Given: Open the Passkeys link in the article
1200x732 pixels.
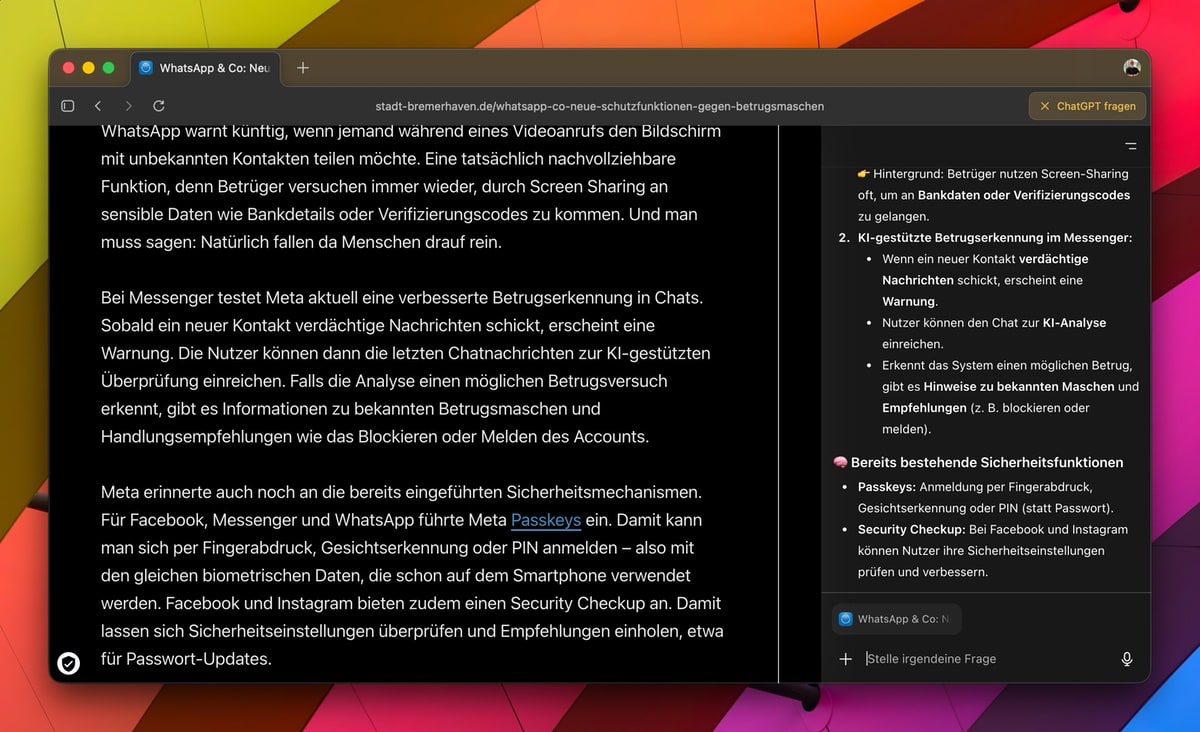Looking at the screenshot, I should [546, 520].
